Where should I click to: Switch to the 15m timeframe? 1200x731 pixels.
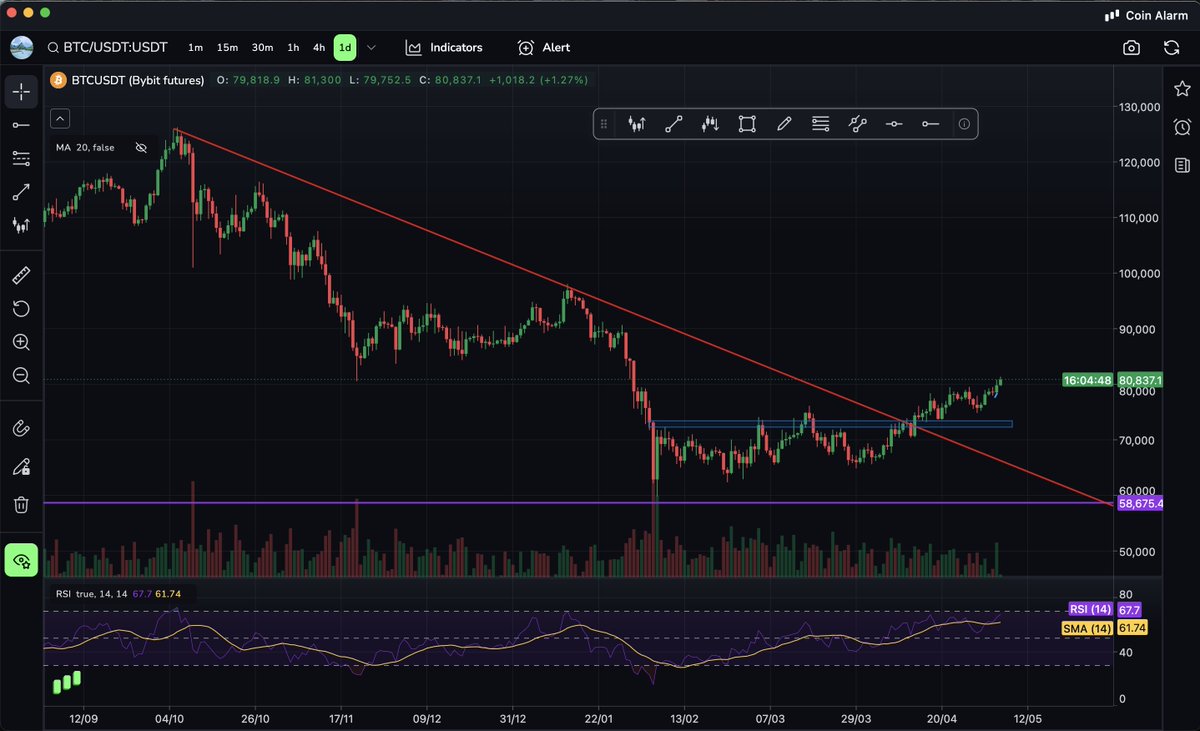227,47
